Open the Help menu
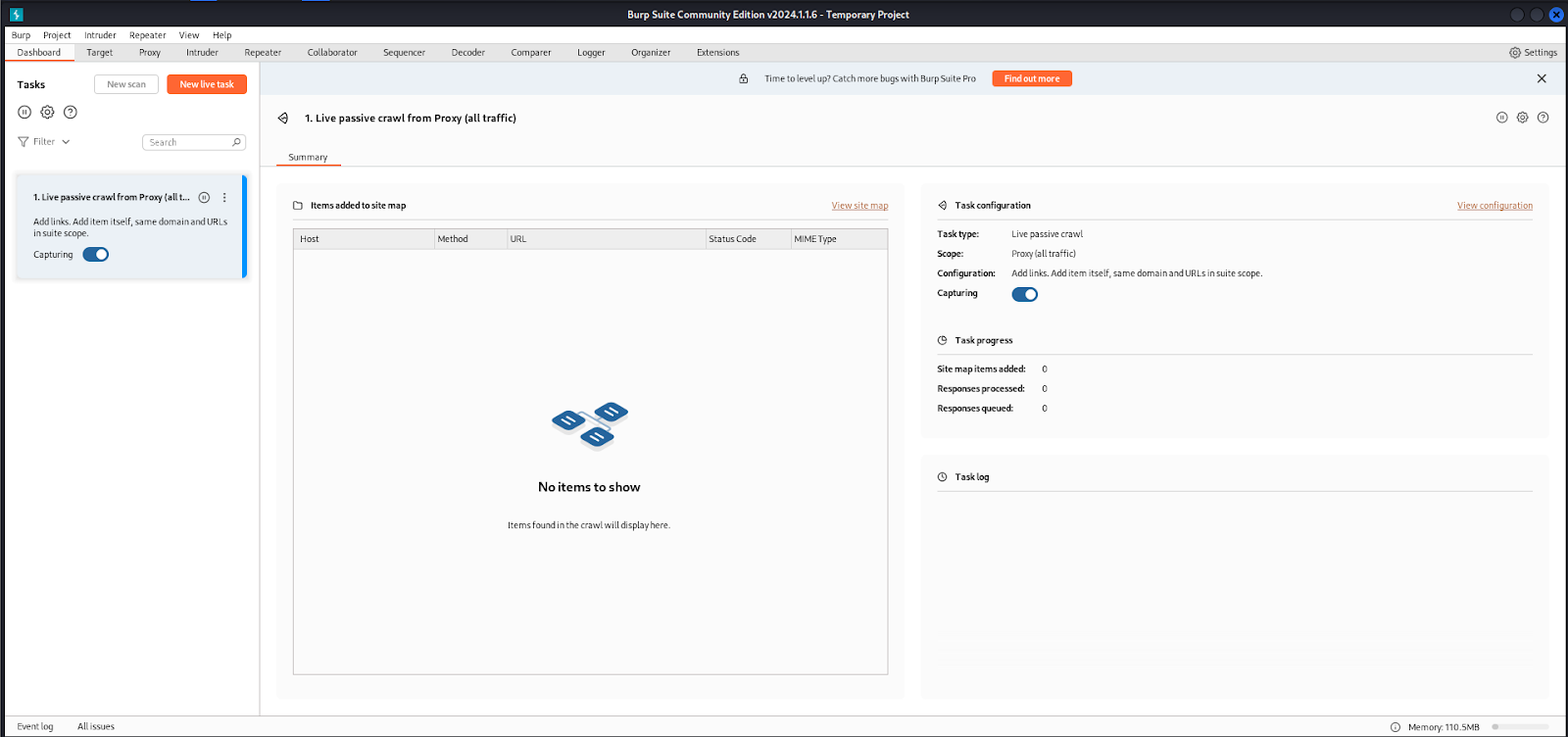Screen dimensions: 1568x737 222,35
